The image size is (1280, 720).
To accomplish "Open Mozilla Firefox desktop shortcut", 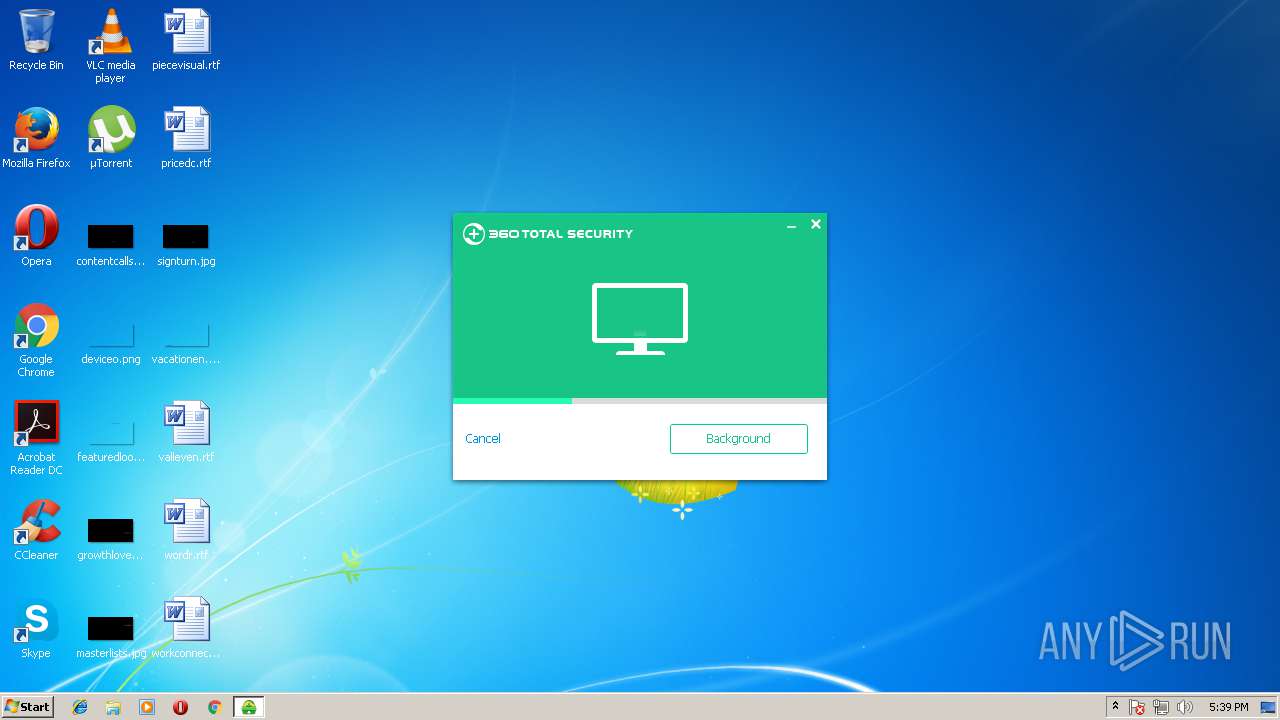I will [x=36, y=138].
